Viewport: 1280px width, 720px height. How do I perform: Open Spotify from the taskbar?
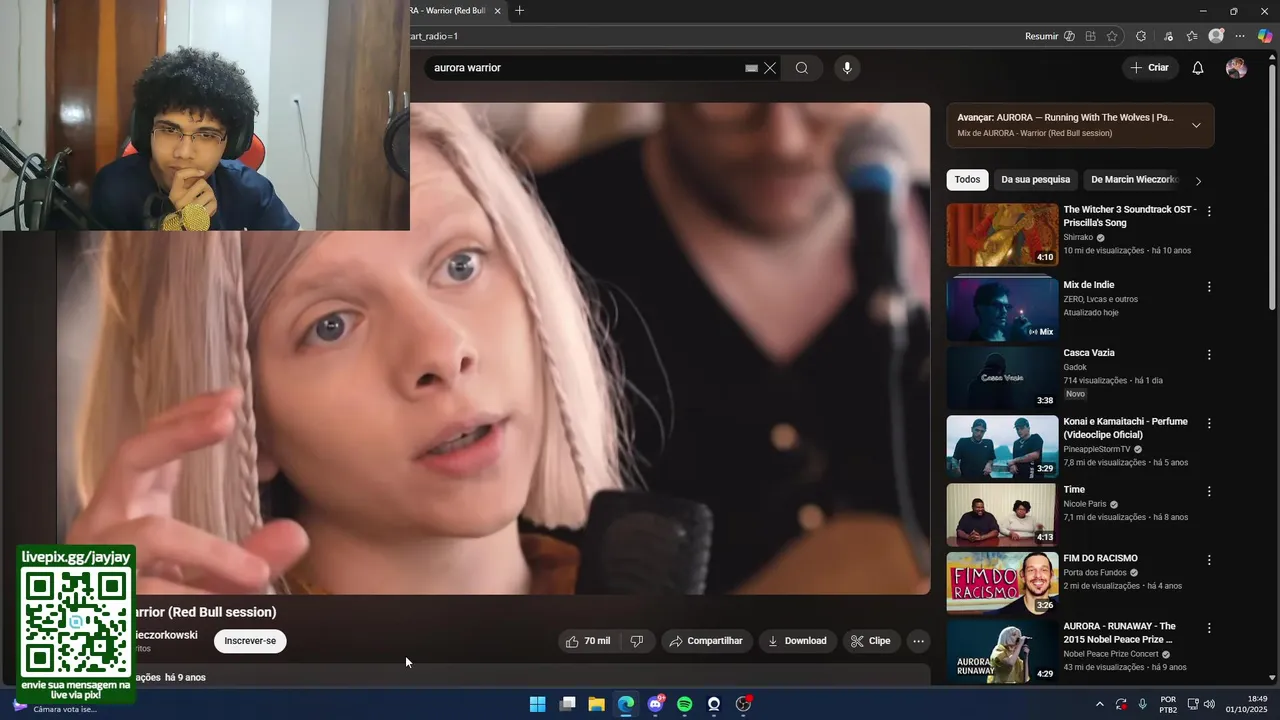pyautogui.click(x=684, y=704)
